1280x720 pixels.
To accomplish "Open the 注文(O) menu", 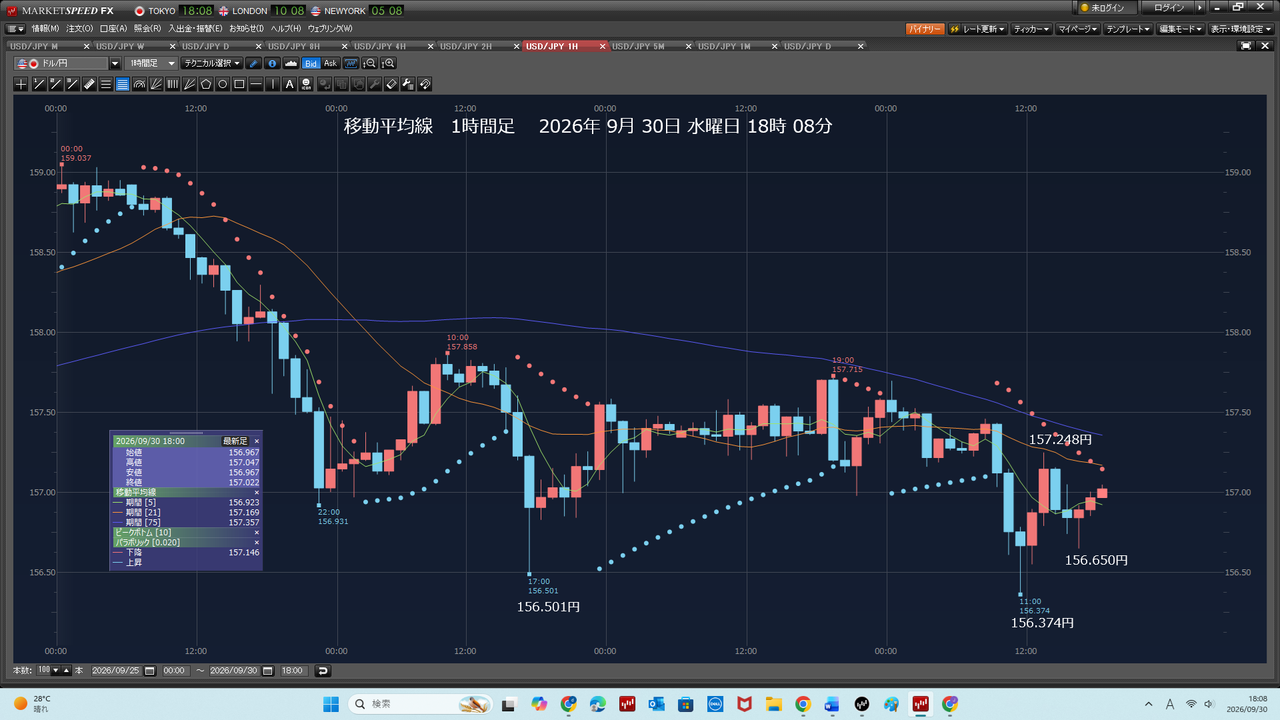I will coord(80,29).
